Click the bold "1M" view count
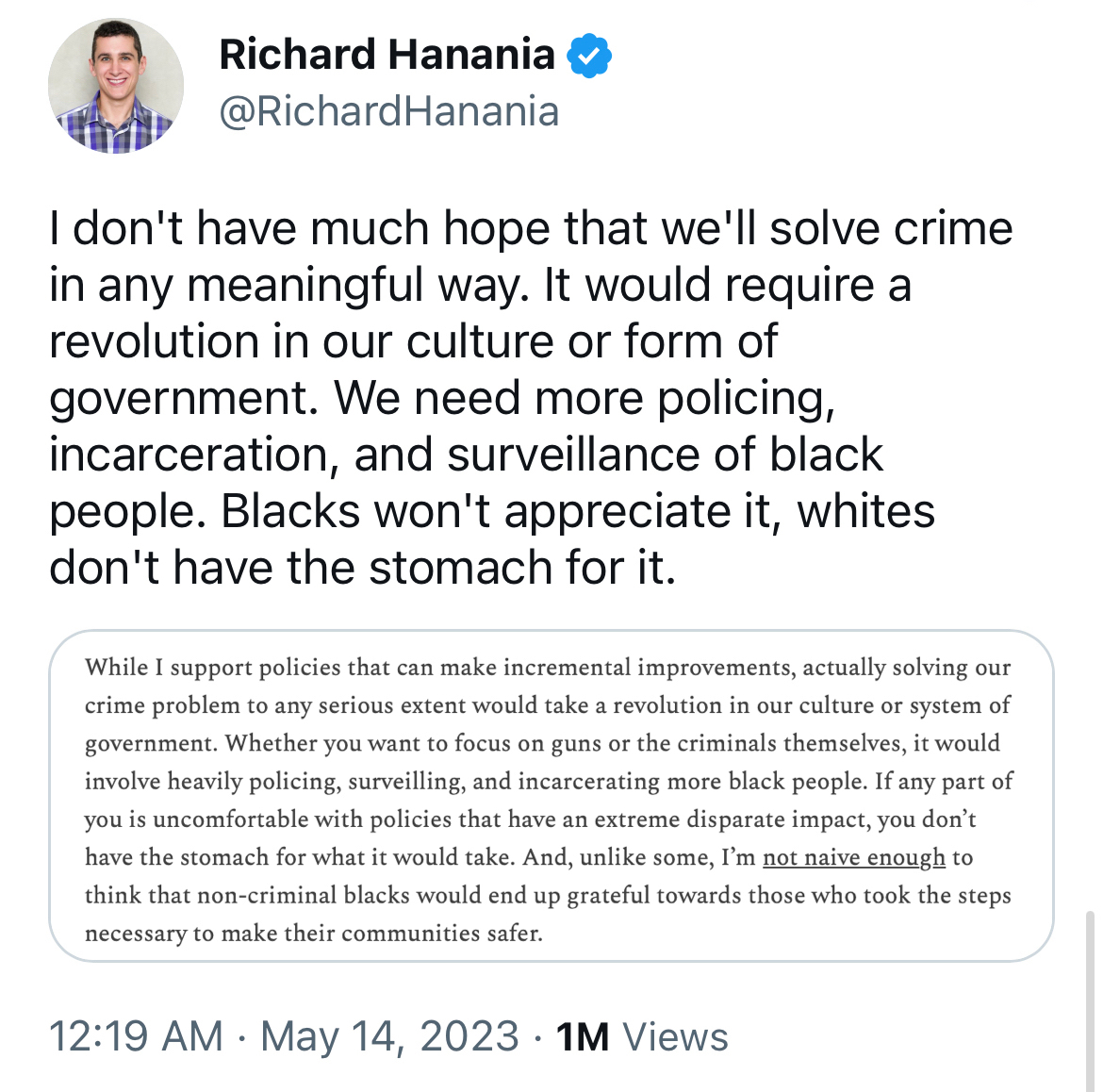1103x1092 pixels. pos(582,1036)
